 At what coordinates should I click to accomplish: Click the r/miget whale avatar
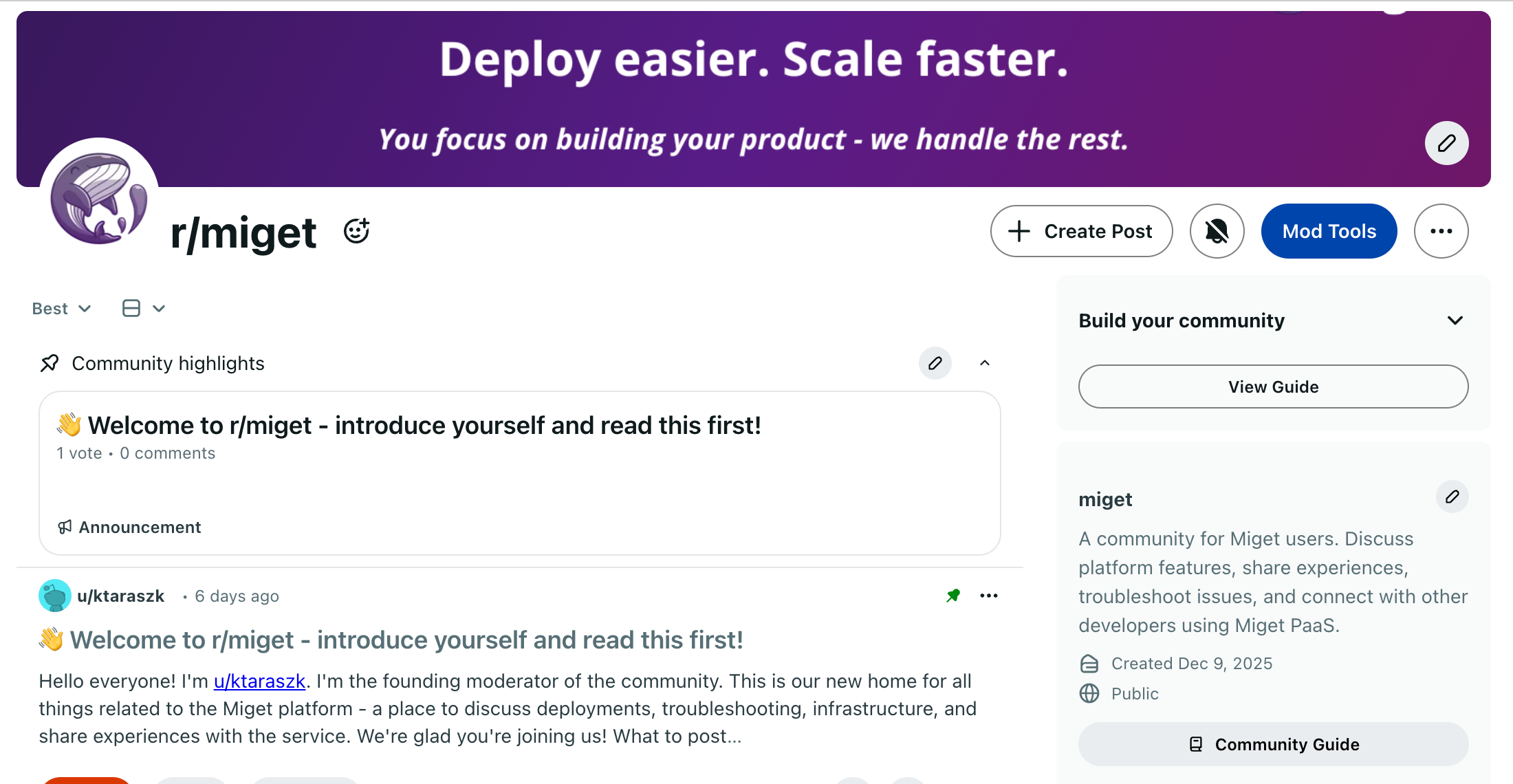tap(99, 198)
